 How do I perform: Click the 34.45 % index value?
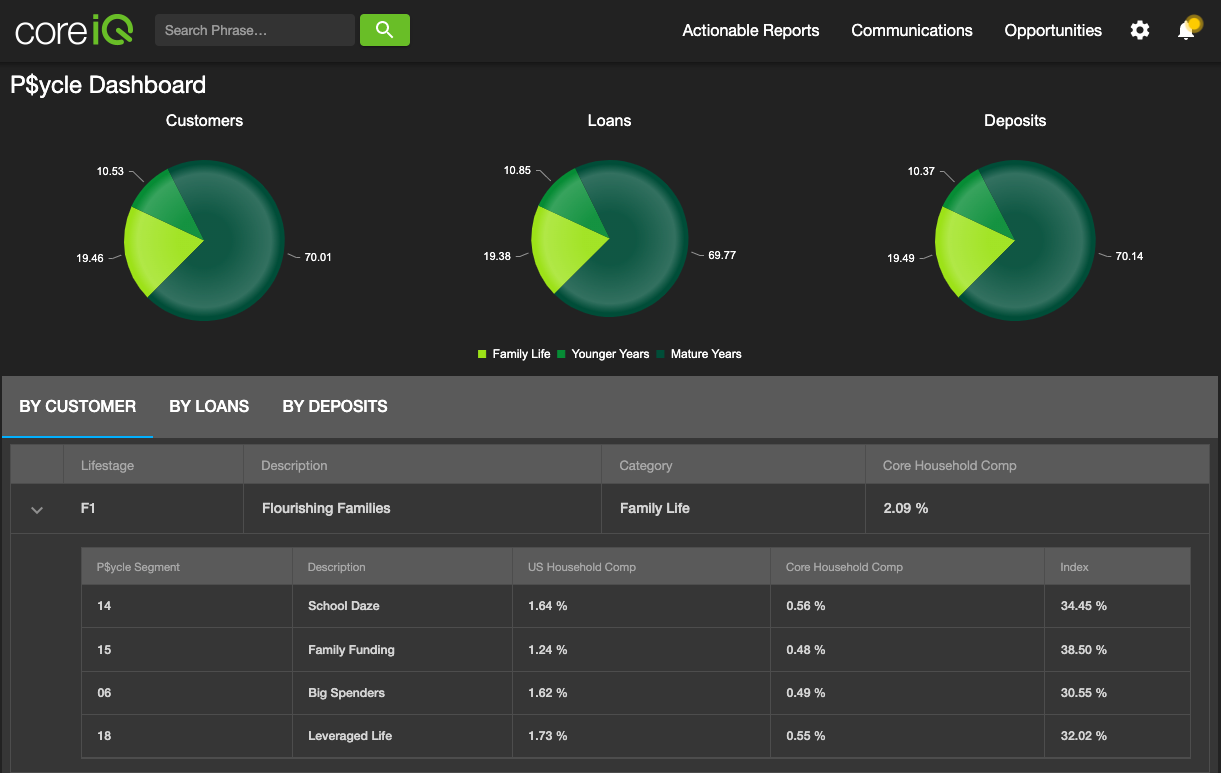tap(1083, 606)
